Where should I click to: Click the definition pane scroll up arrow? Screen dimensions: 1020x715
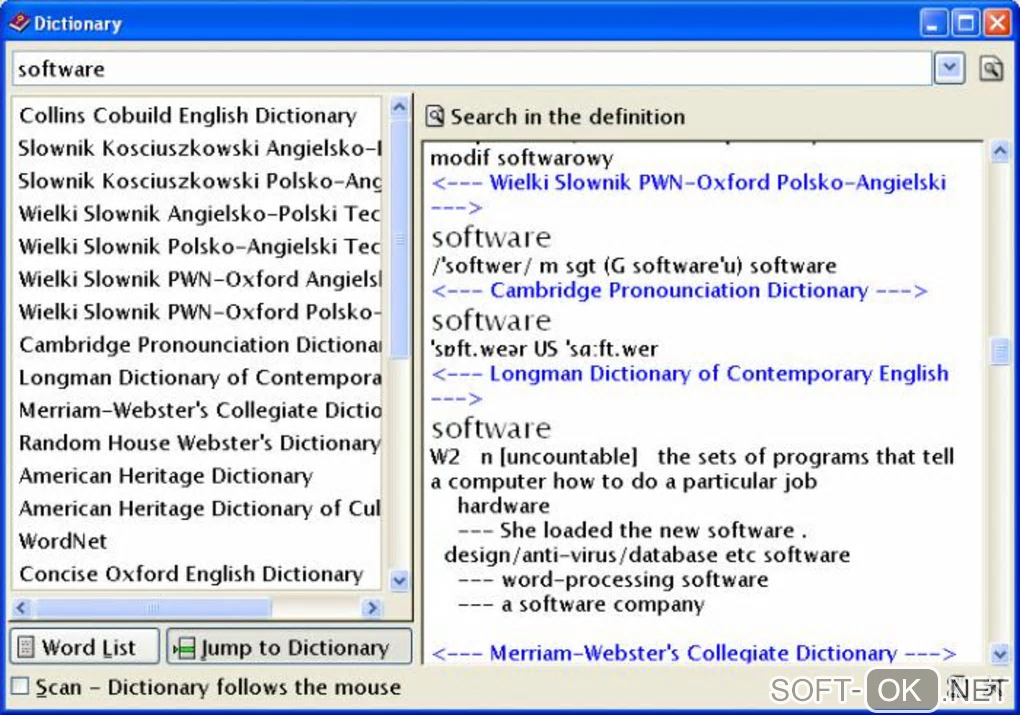point(1000,152)
